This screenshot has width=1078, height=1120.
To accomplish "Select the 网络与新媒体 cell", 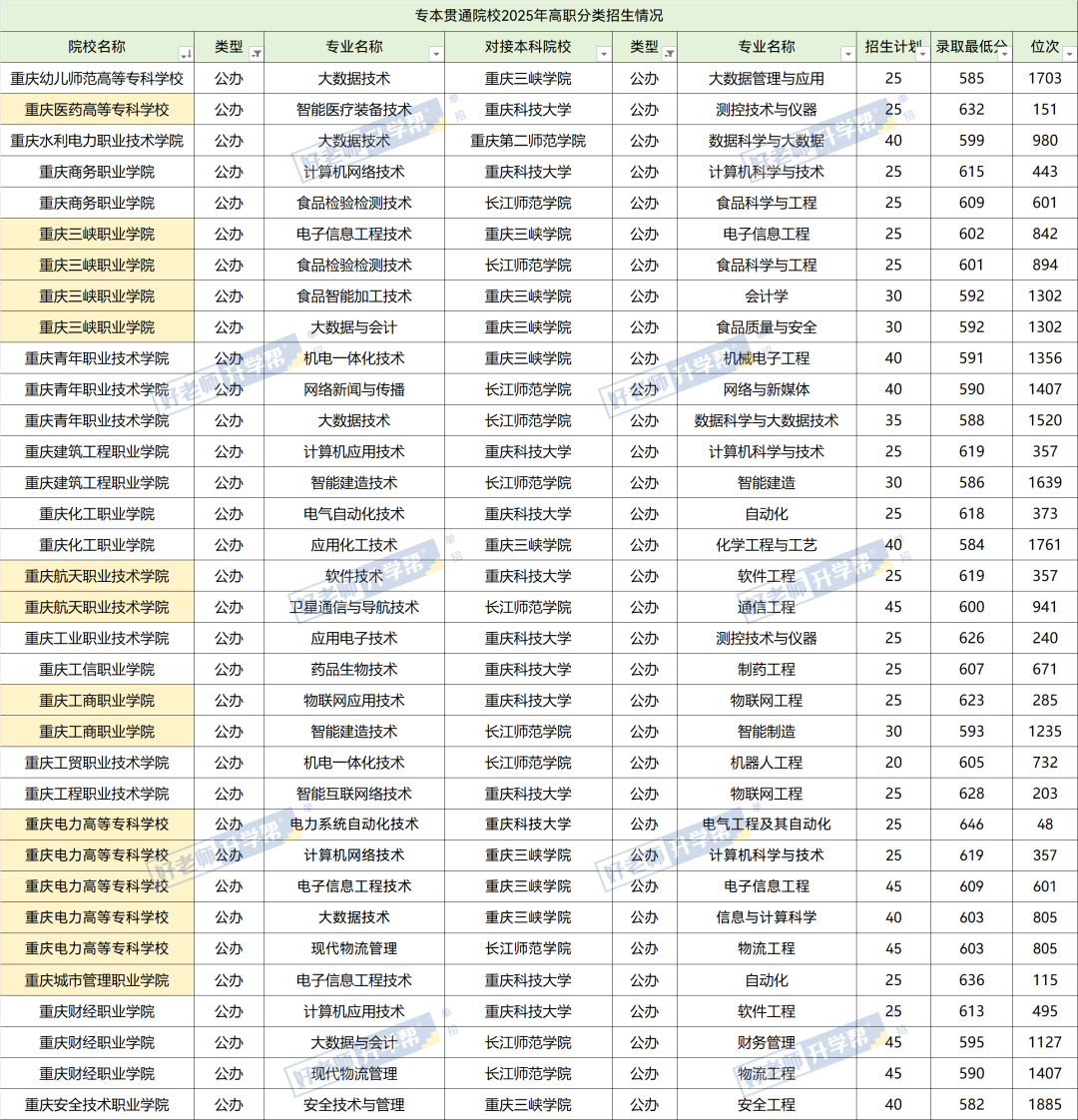I will [767, 389].
